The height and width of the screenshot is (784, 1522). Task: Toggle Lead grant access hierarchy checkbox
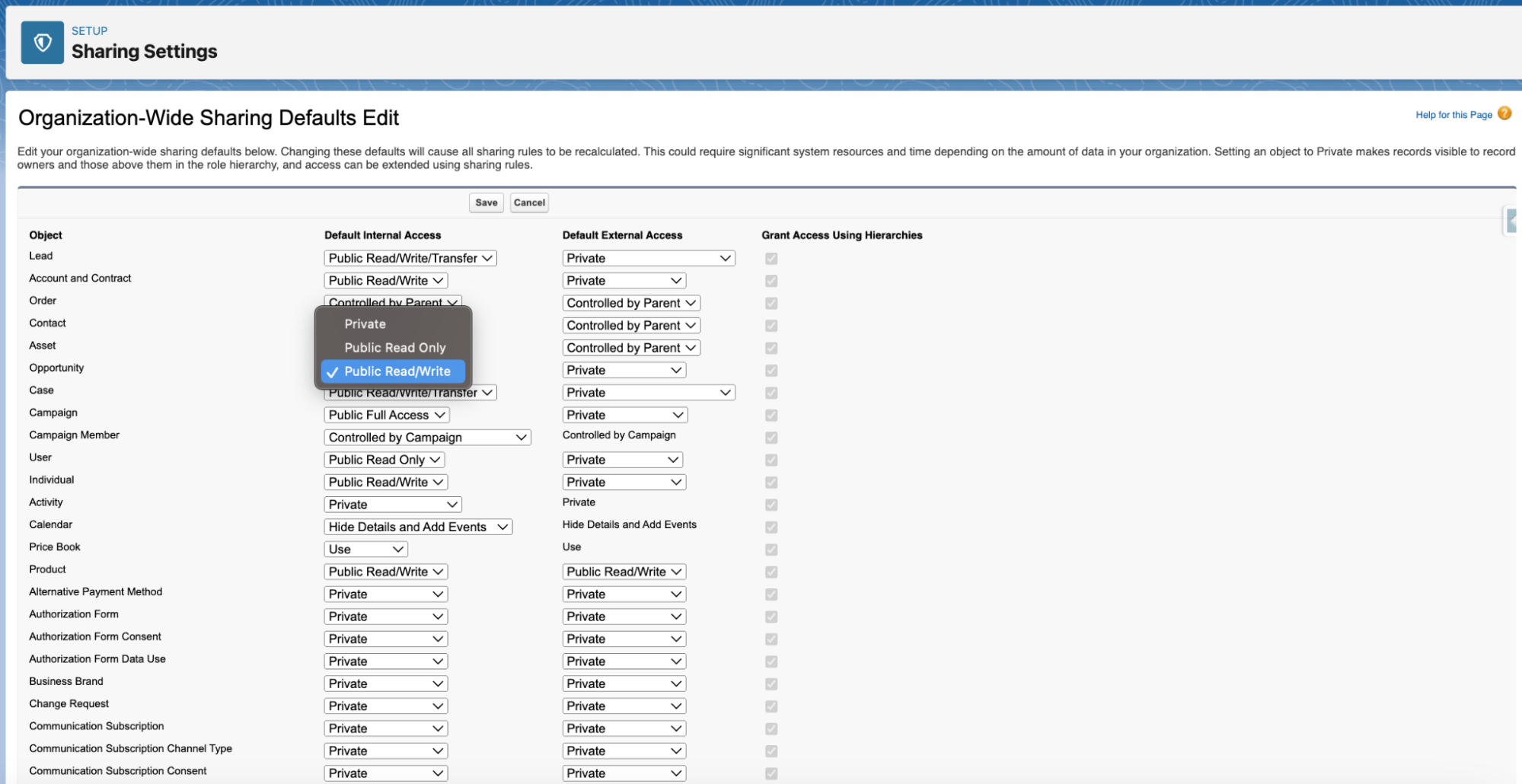771,259
